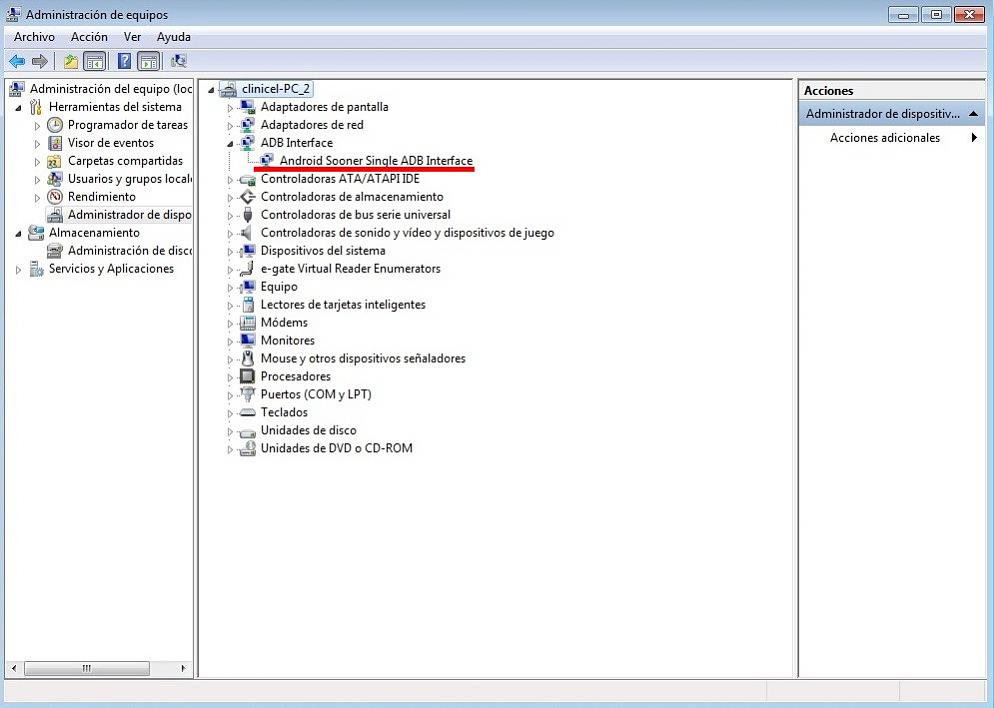Toggle the show/hide Action pane button

click(x=148, y=61)
